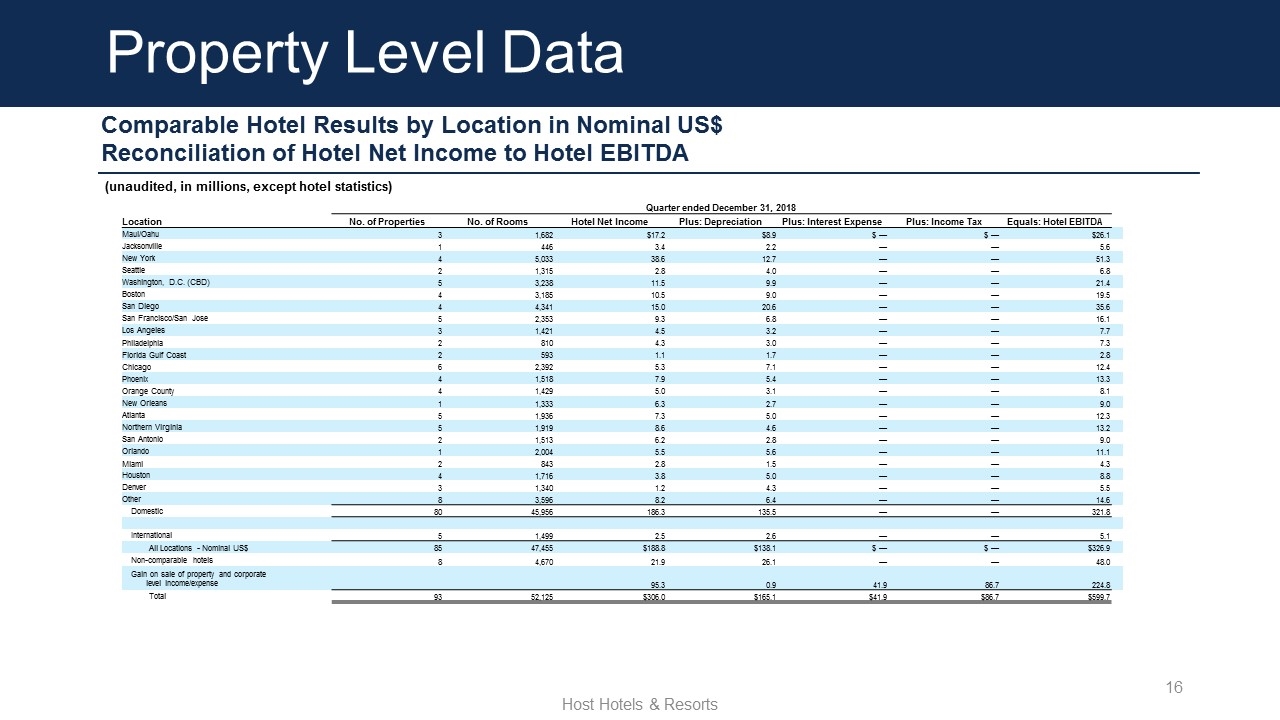This screenshot has height=720, width=1280.
Task: Select "Washington, D.C. (CBD)" row label
Action: pos(166,282)
